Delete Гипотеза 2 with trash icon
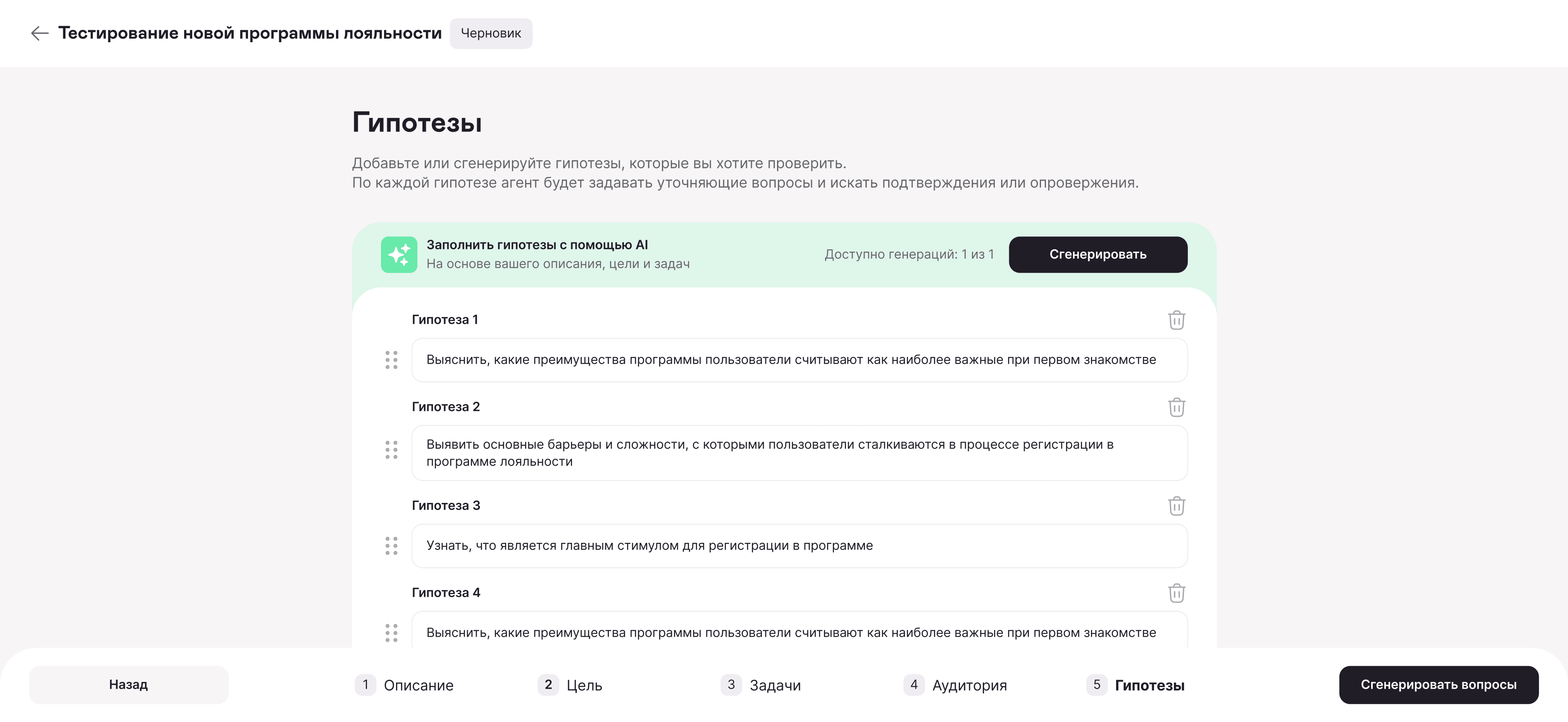The height and width of the screenshot is (722, 1568). coord(1176,407)
